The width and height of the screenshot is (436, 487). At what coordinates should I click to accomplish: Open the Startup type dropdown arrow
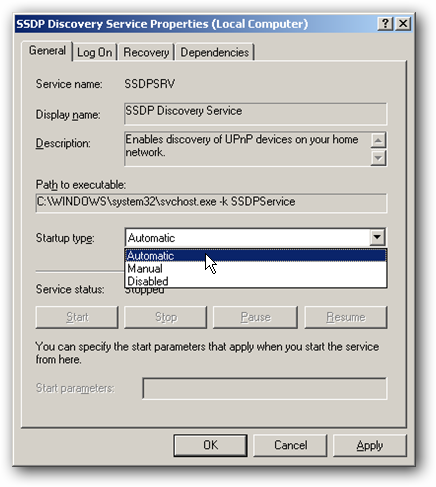pyautogui.click(x=377, y=237)
